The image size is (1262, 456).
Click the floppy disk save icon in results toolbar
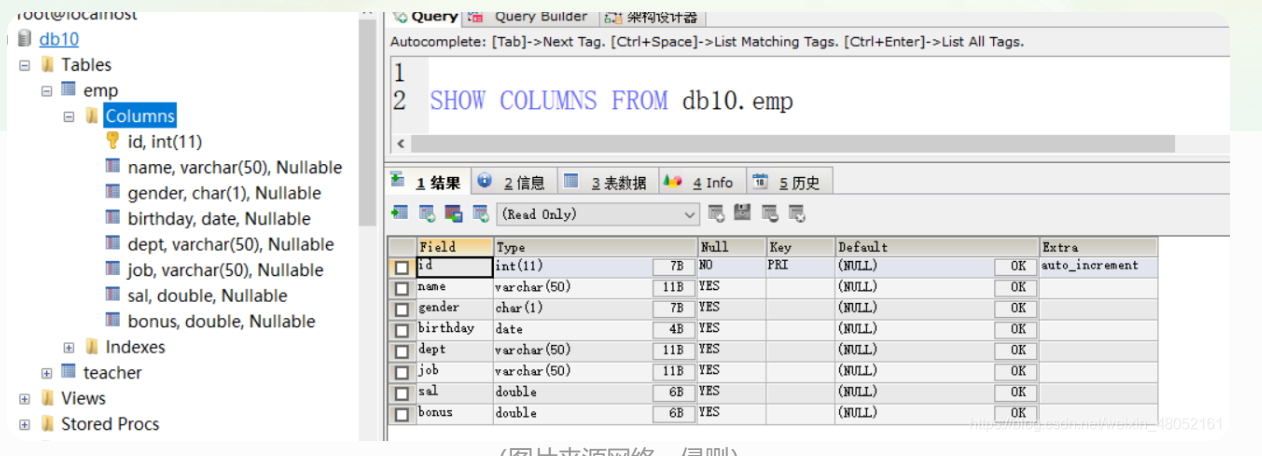click(742, 213)
